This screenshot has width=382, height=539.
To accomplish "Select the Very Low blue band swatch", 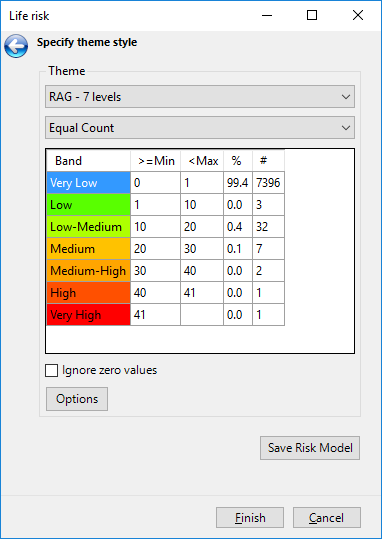I will 88,183.
